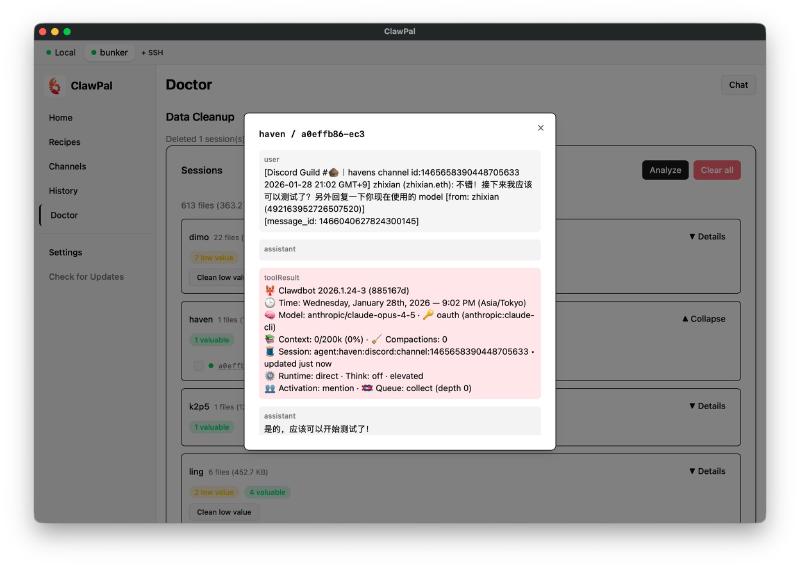Open Channels in the sidebar

67,166
